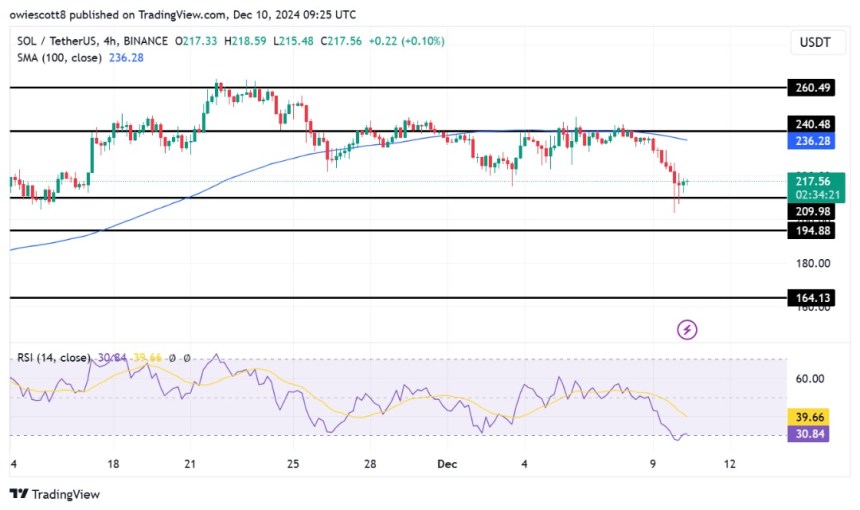Click the TradingView logo at bottom left

(x=55, y=494)
